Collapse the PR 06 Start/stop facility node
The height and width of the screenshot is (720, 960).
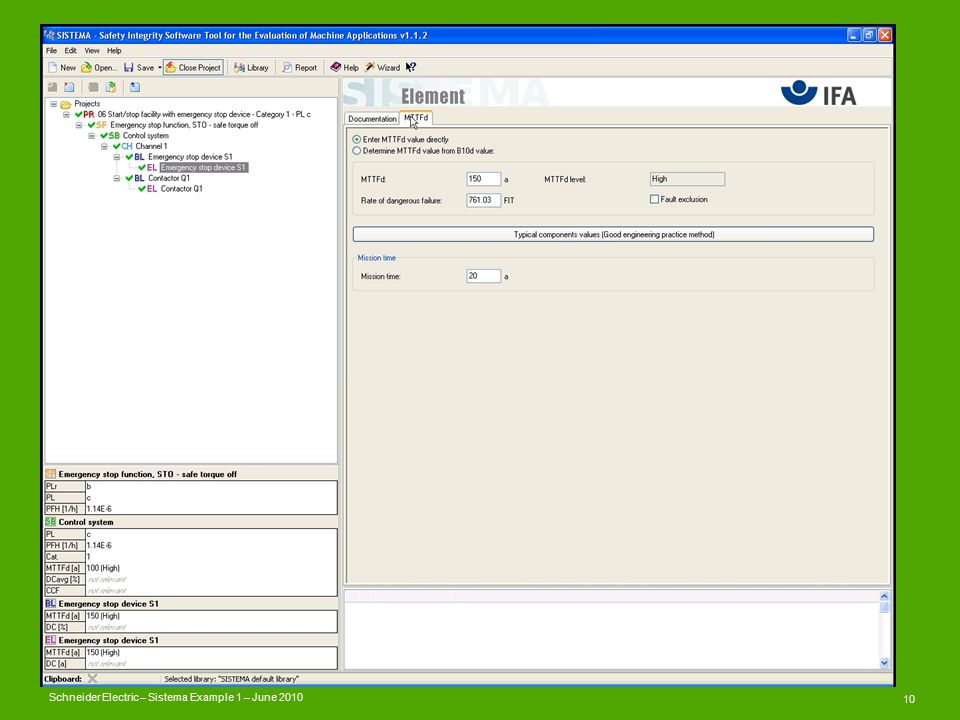tap(66, 114)
